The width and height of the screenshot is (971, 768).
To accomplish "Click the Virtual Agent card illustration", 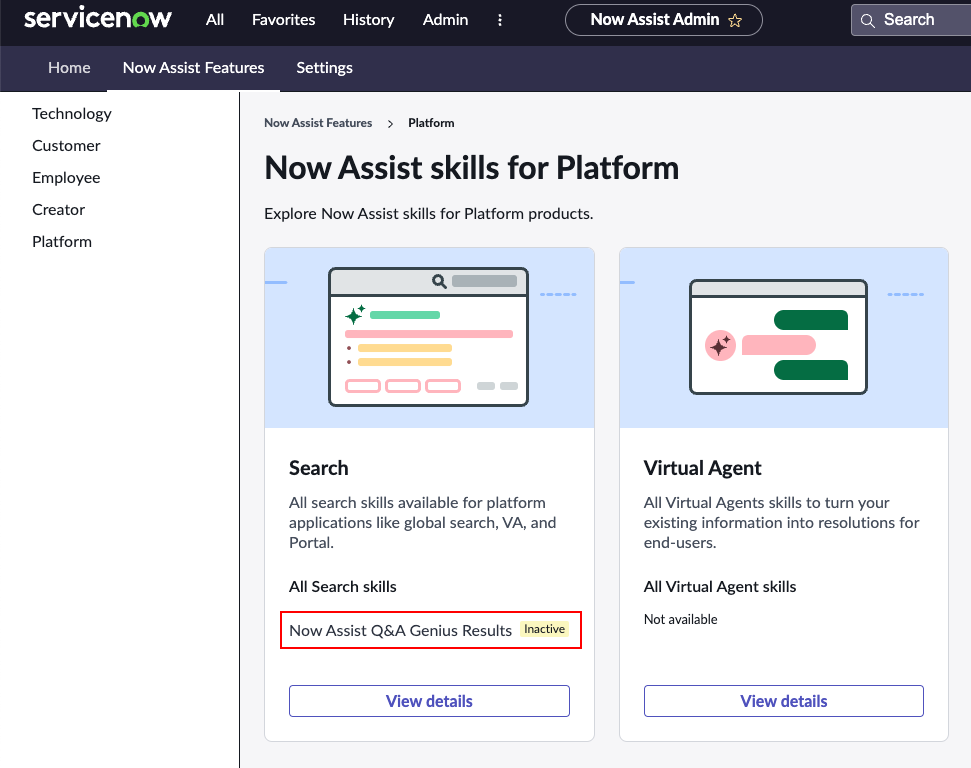I will click(x=784, y=338).
